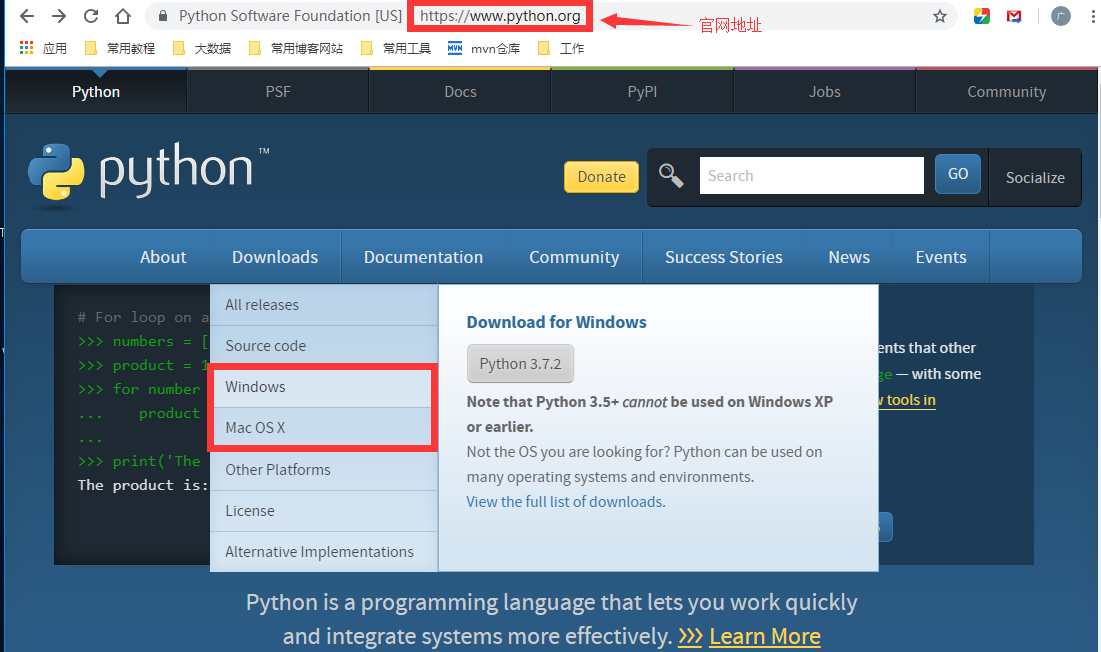Open the News navigation menu
1101x652 pixels.
(849, 257)
